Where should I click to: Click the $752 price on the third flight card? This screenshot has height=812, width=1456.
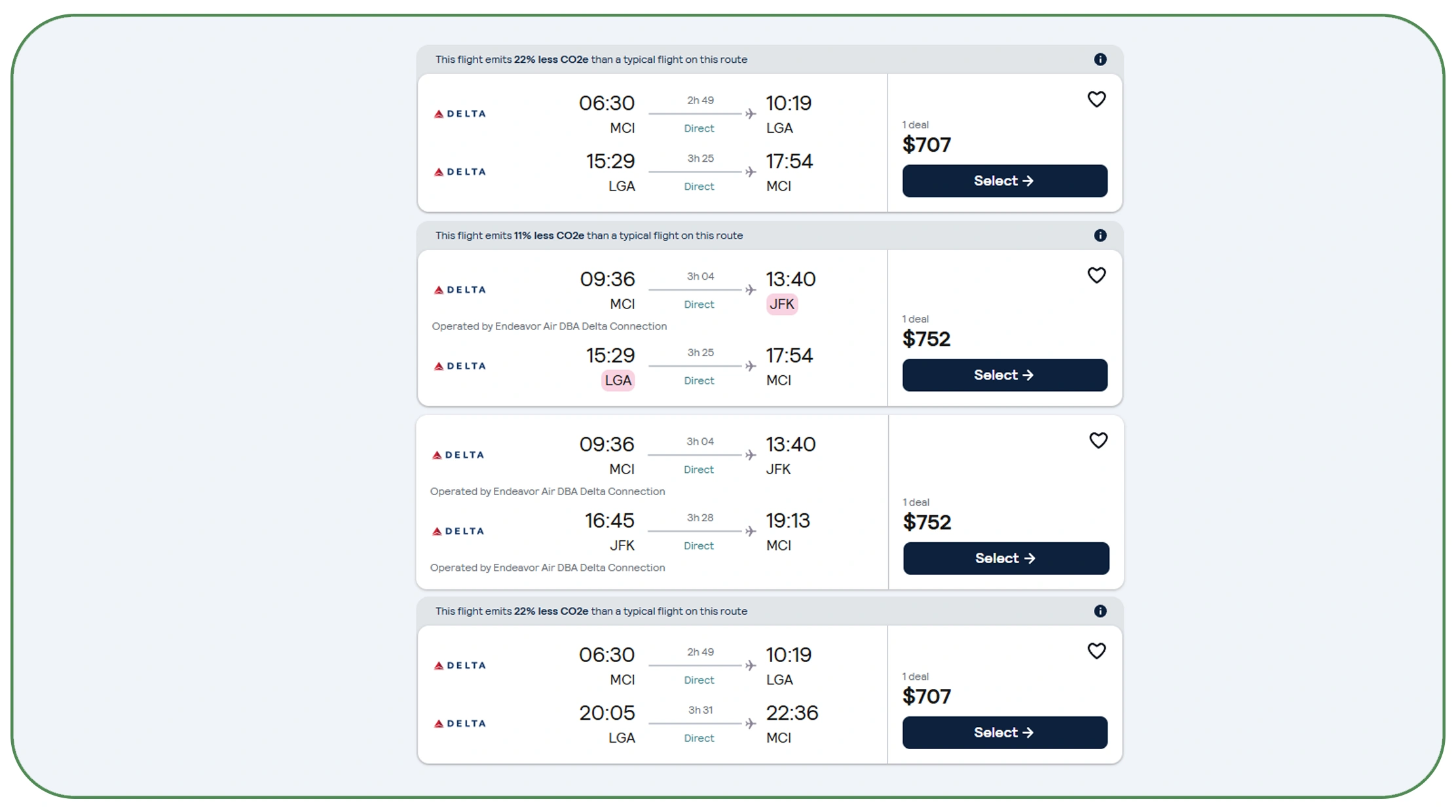click(927, 522)
